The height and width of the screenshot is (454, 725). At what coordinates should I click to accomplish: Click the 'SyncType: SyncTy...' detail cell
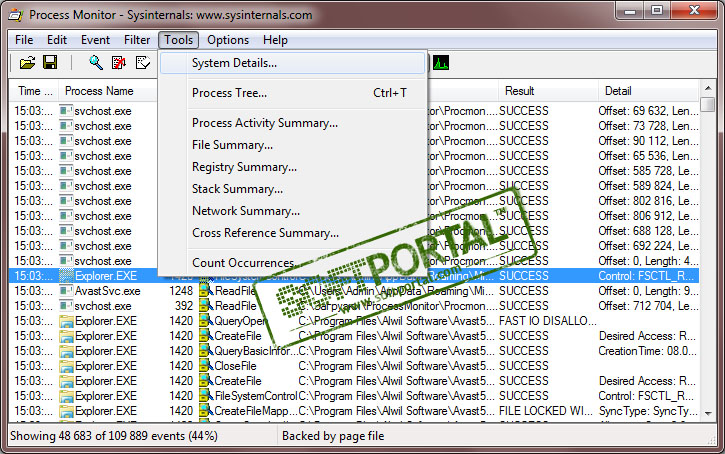(x=648, y=411)
